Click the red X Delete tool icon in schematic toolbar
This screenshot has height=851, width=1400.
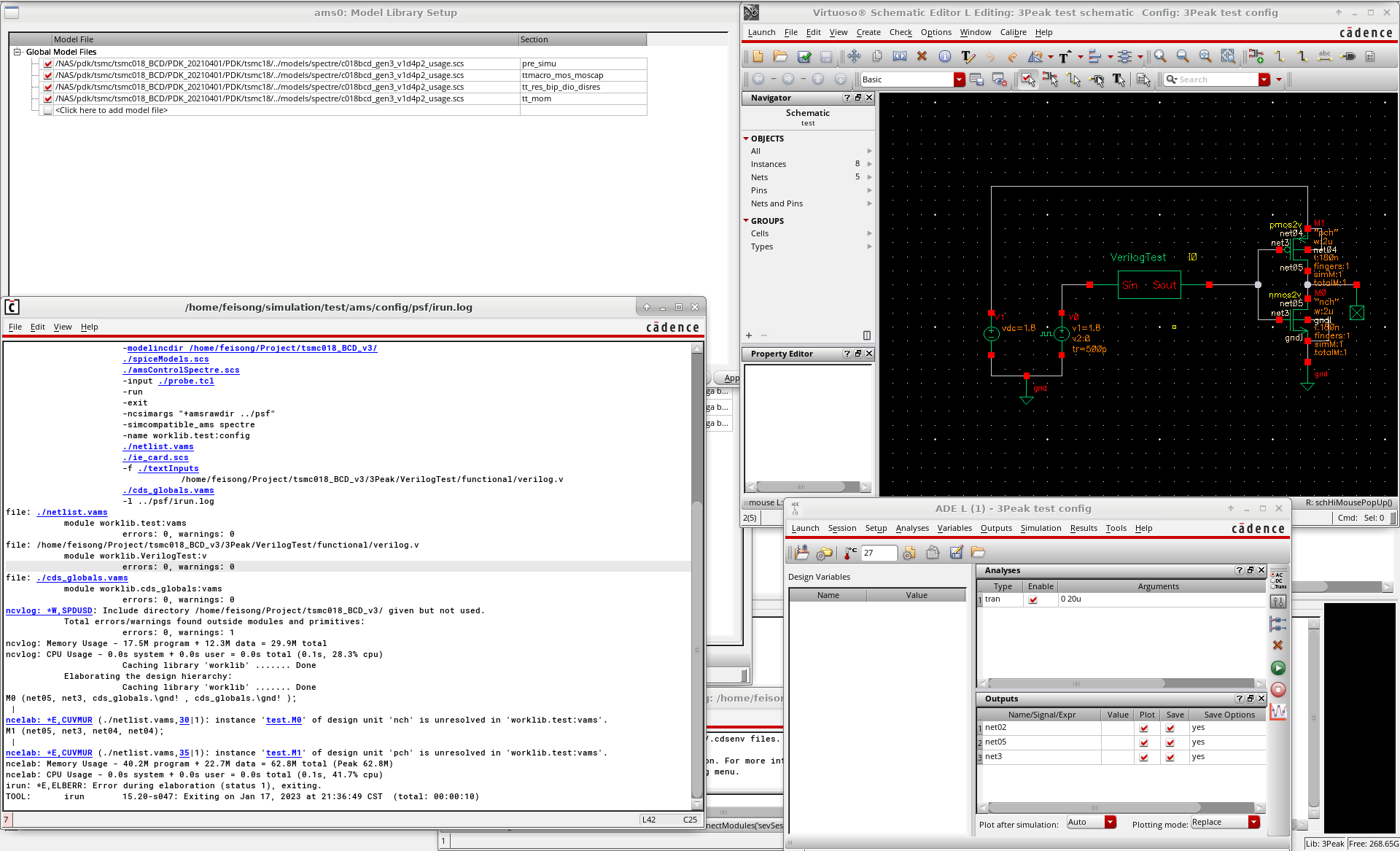point(922,56)
